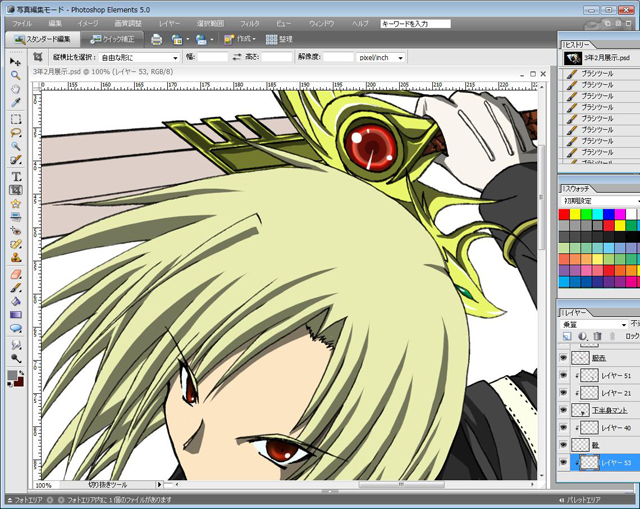Click the keyword search help field
This screenshot has height=509, width=640.
click(x=416, y=24)
